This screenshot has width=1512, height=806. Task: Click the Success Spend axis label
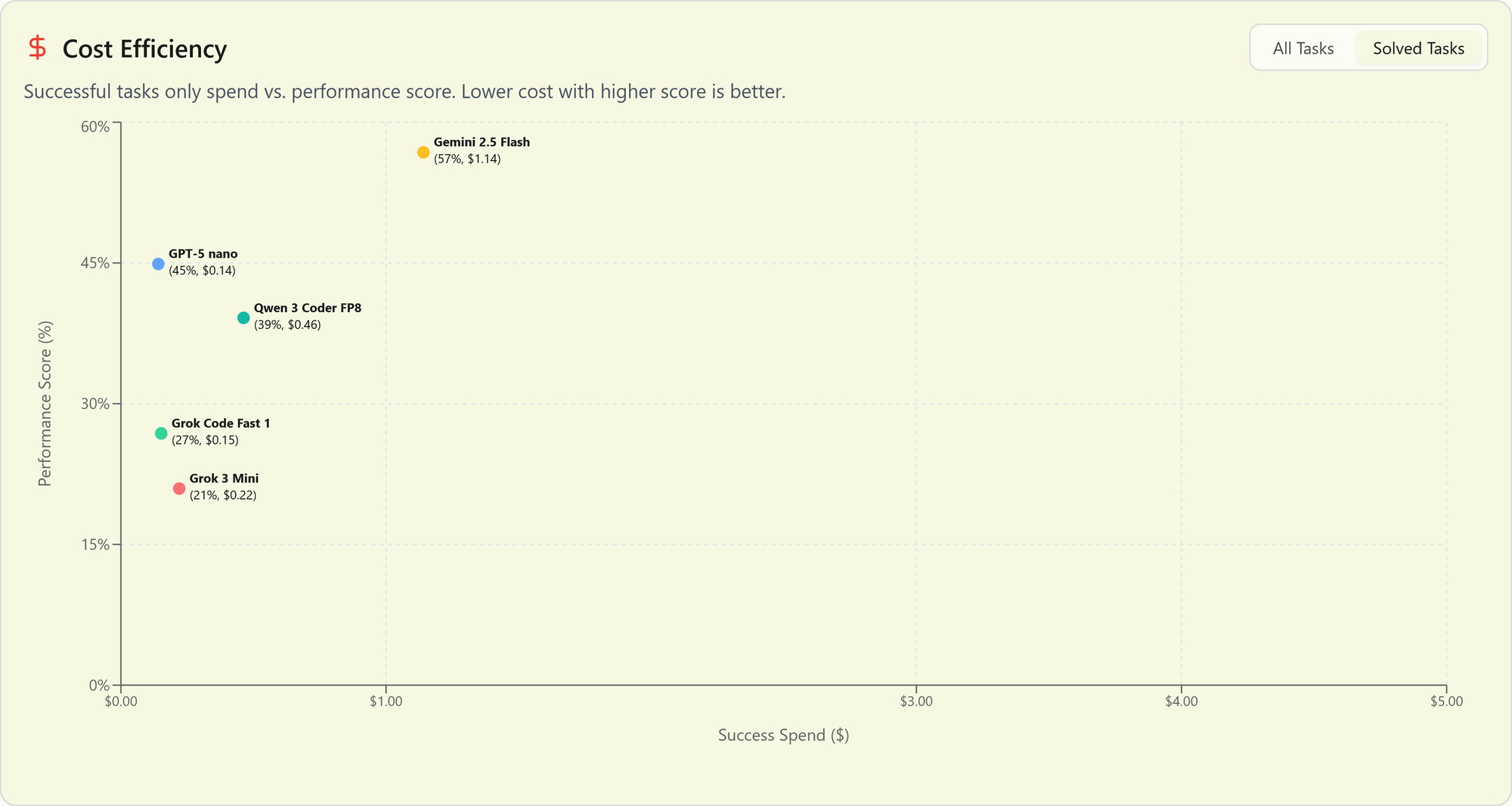tap(783, 734)
